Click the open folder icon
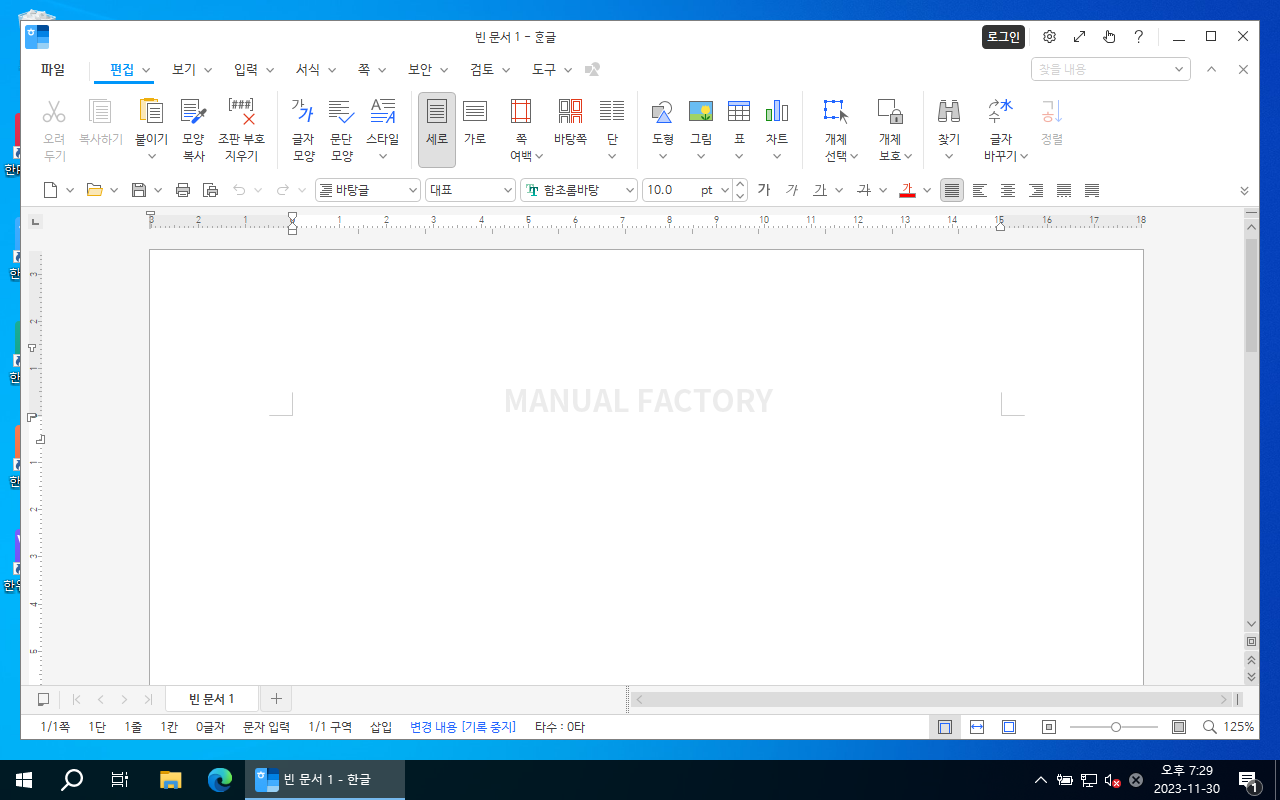 coord(95,190)
